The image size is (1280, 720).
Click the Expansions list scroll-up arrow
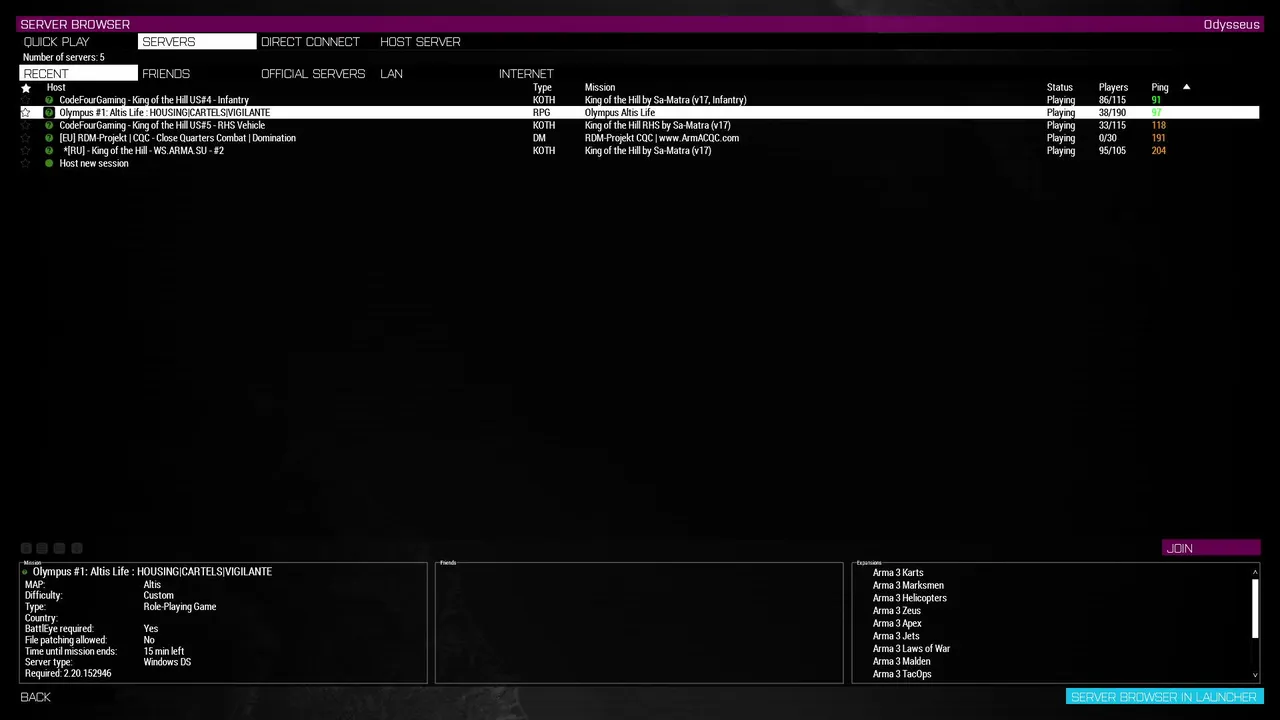[x=1255, y=572]
